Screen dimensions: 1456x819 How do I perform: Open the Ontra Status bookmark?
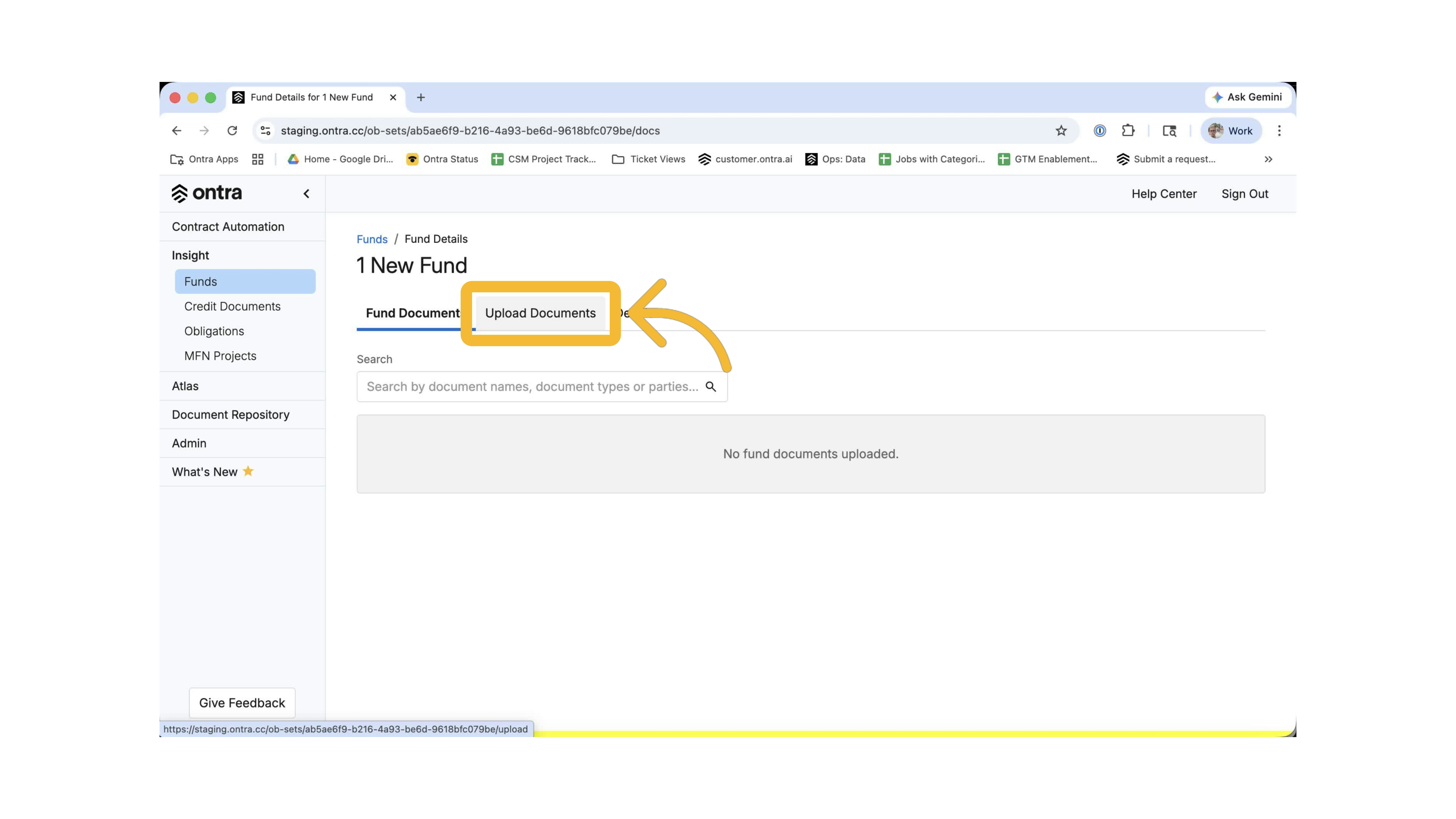pyautogui.click(x=442, y=159)
